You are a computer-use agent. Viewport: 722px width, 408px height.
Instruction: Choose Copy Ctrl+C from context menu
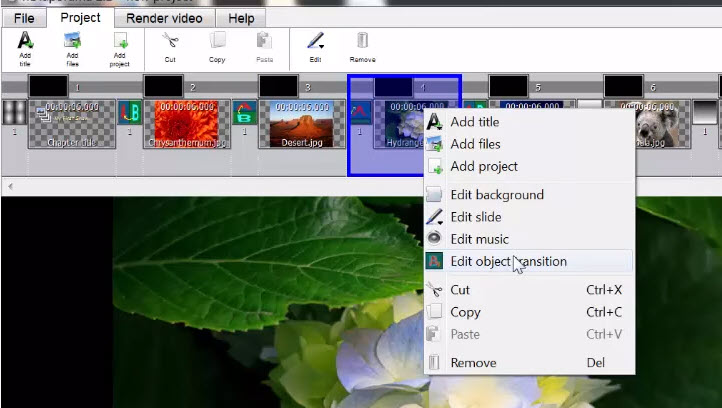pyautogui.click(x=529, y=312)
